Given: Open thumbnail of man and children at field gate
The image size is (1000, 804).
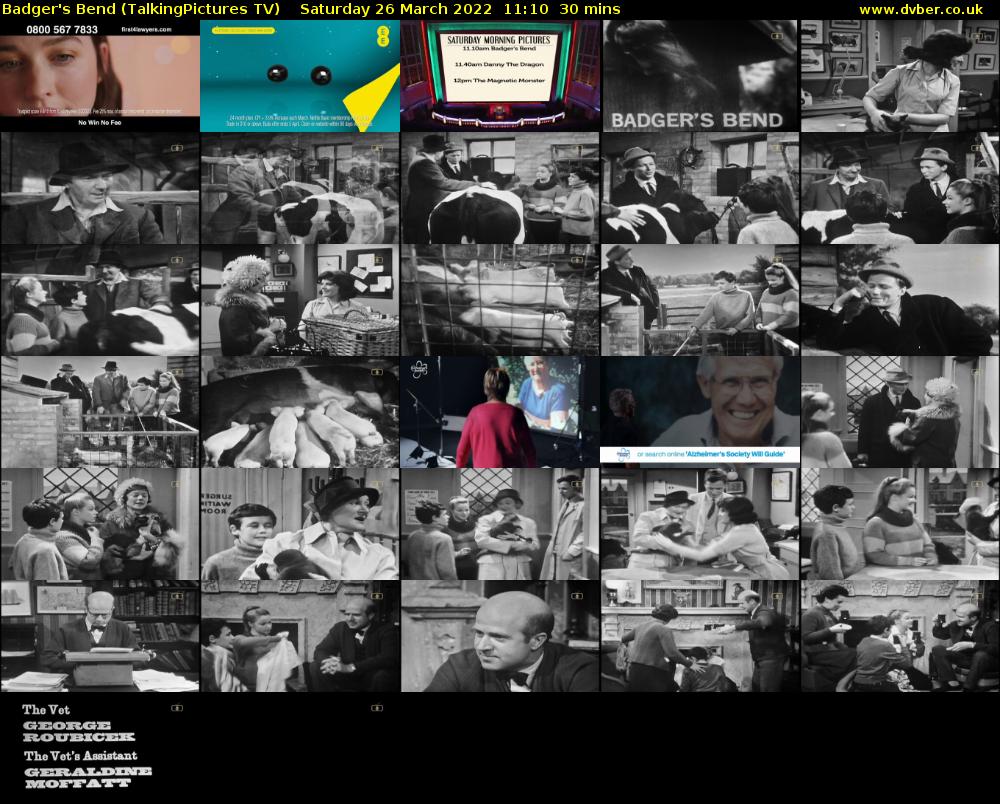Looking at the screenshot, I should click(x=700, y=300).
